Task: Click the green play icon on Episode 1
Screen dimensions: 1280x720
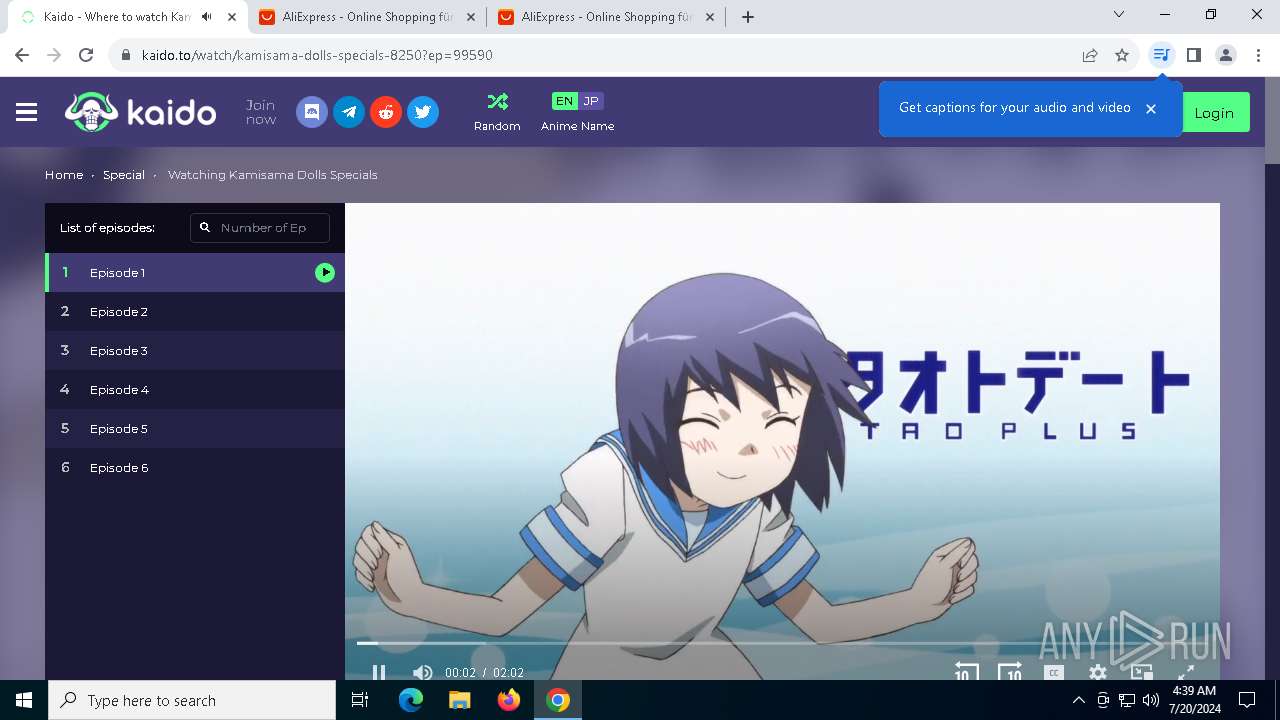Action: (325, 272)
